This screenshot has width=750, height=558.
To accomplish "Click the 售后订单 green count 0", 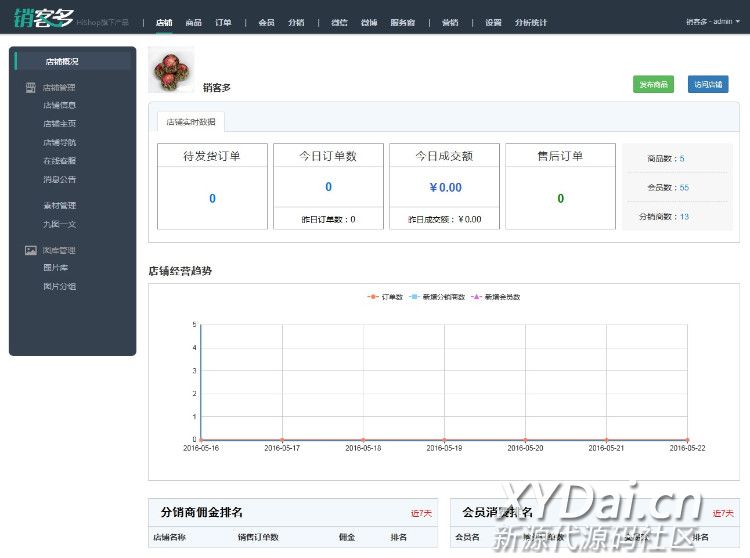I will [x=561, y=198].
